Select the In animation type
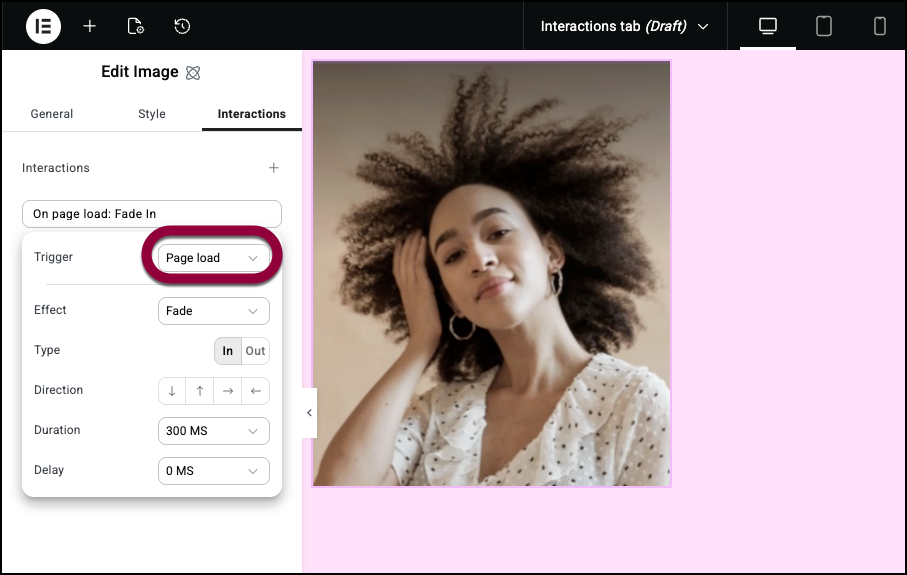The width and height of the screenshot is (907, 575). [x=228, y=351]
